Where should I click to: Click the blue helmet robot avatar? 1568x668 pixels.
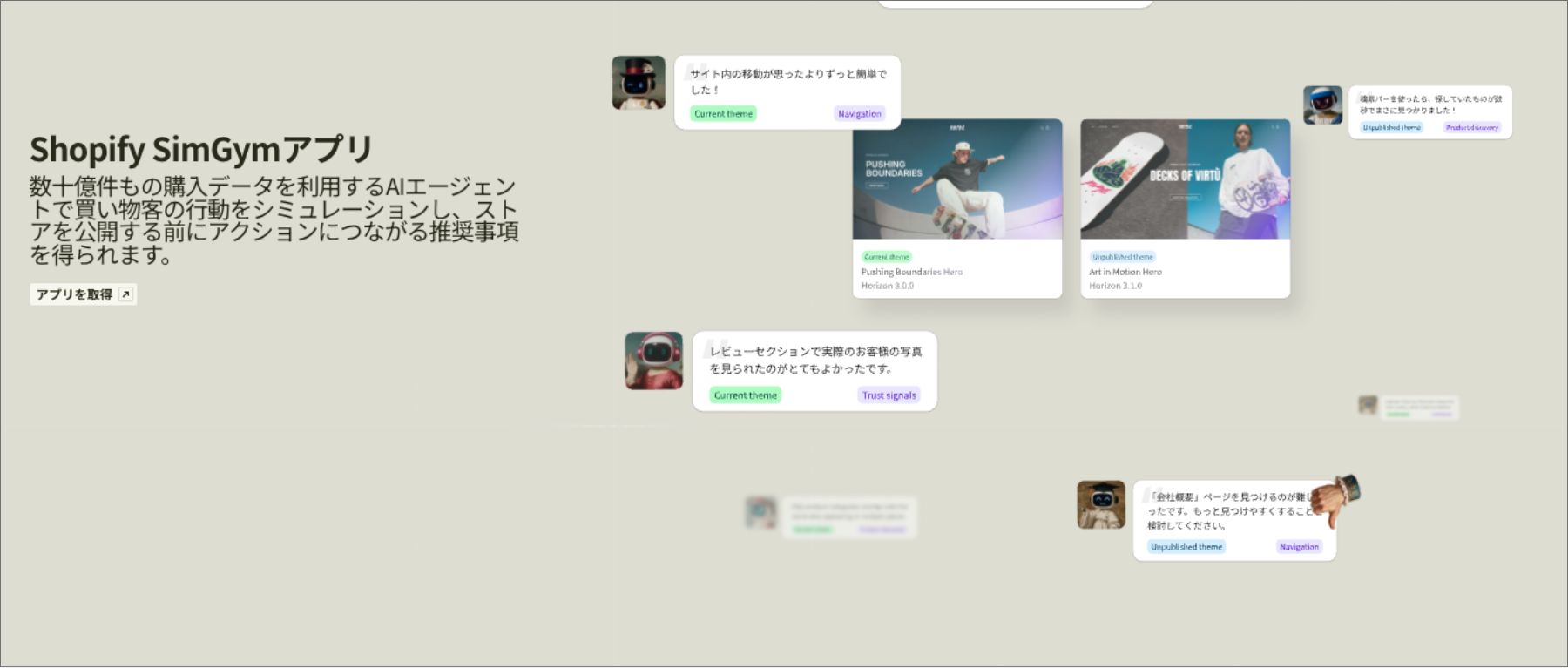click(x=1322, y=105)
